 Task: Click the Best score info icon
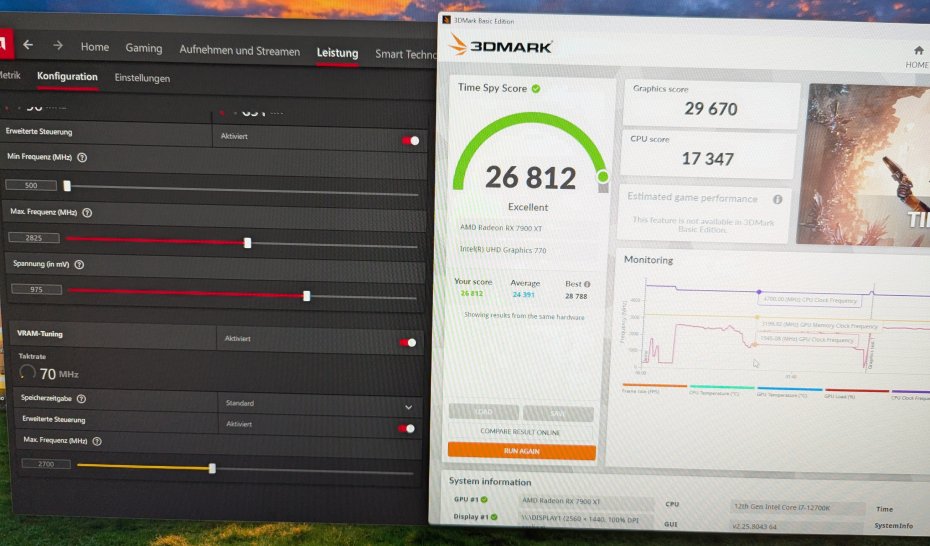click(587, 285)
